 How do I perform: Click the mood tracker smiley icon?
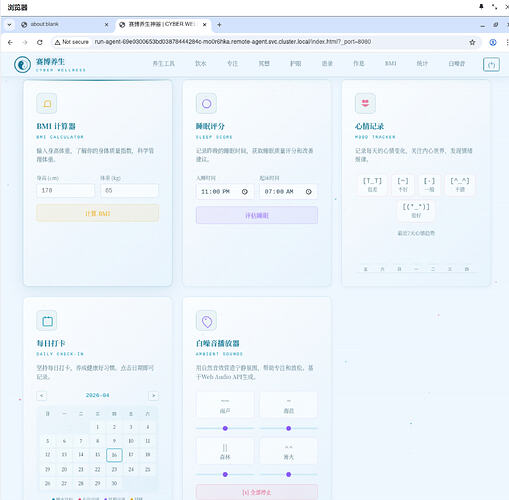click(365, 104)
